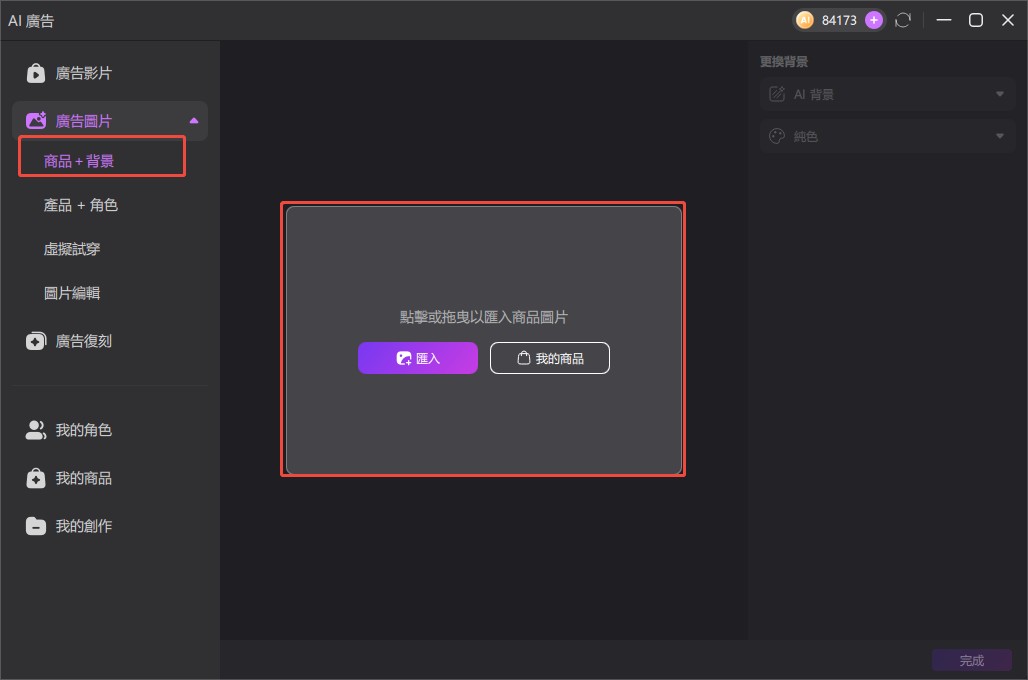Image resolution: width=1028 pixels, height=680 pixels.
Task: Maximize the AI 廣告 window
Action: pyautogui.click(x=976, y=20)
